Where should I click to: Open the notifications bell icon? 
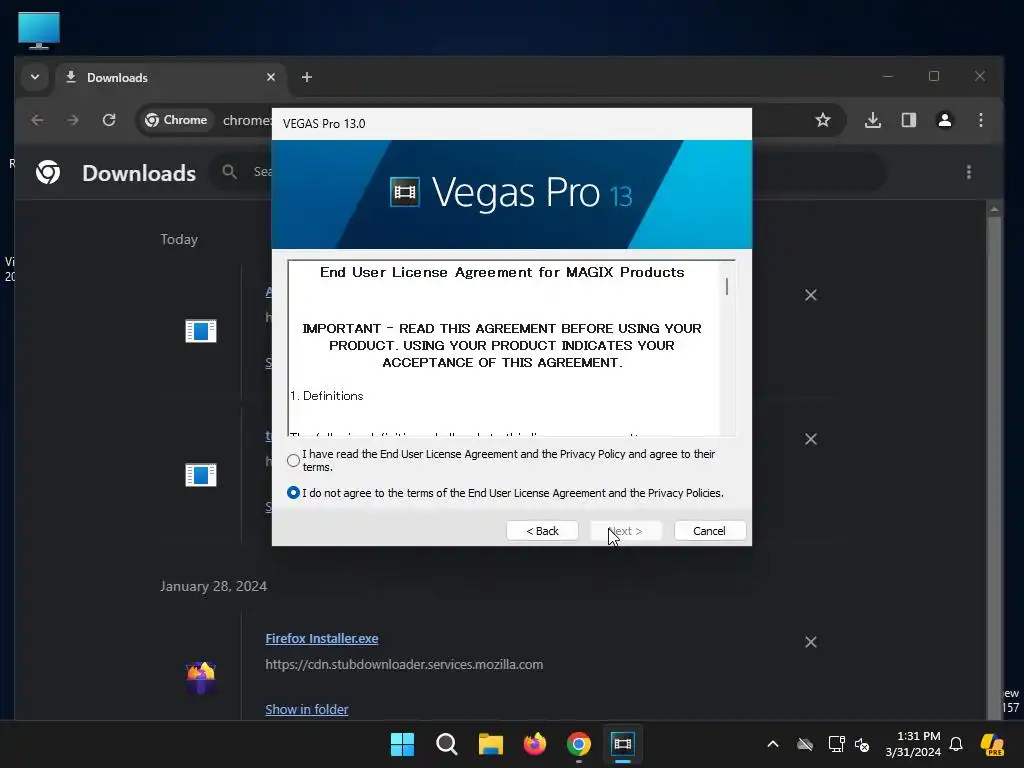coord(956,744)
